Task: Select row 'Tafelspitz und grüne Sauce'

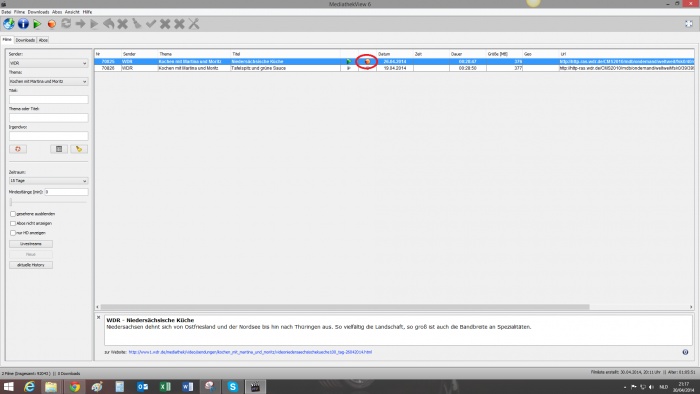Action: pyautogui.click(x=394, y=68)
